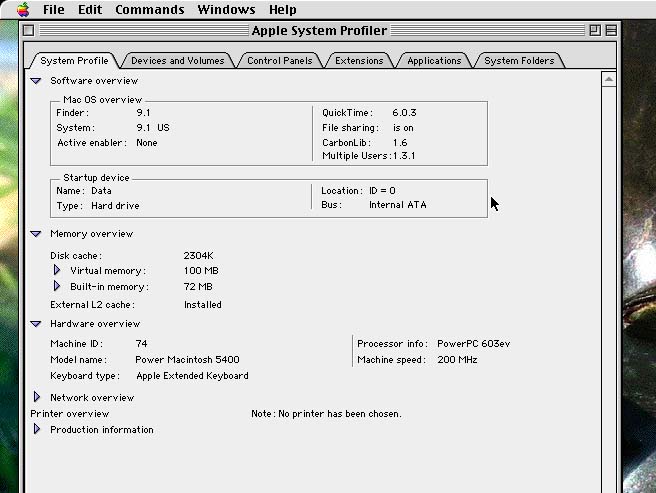Click the window zoom box icon
This screenshot has width=656, height=493.
594,31
